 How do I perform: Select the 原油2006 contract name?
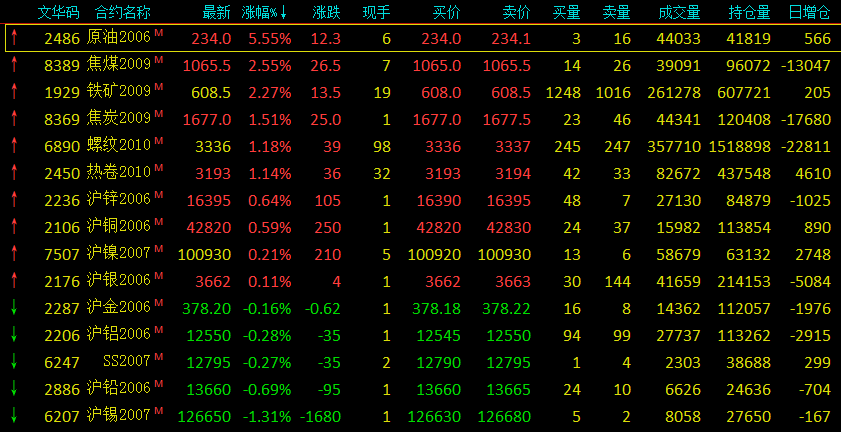tap(119, 38)
